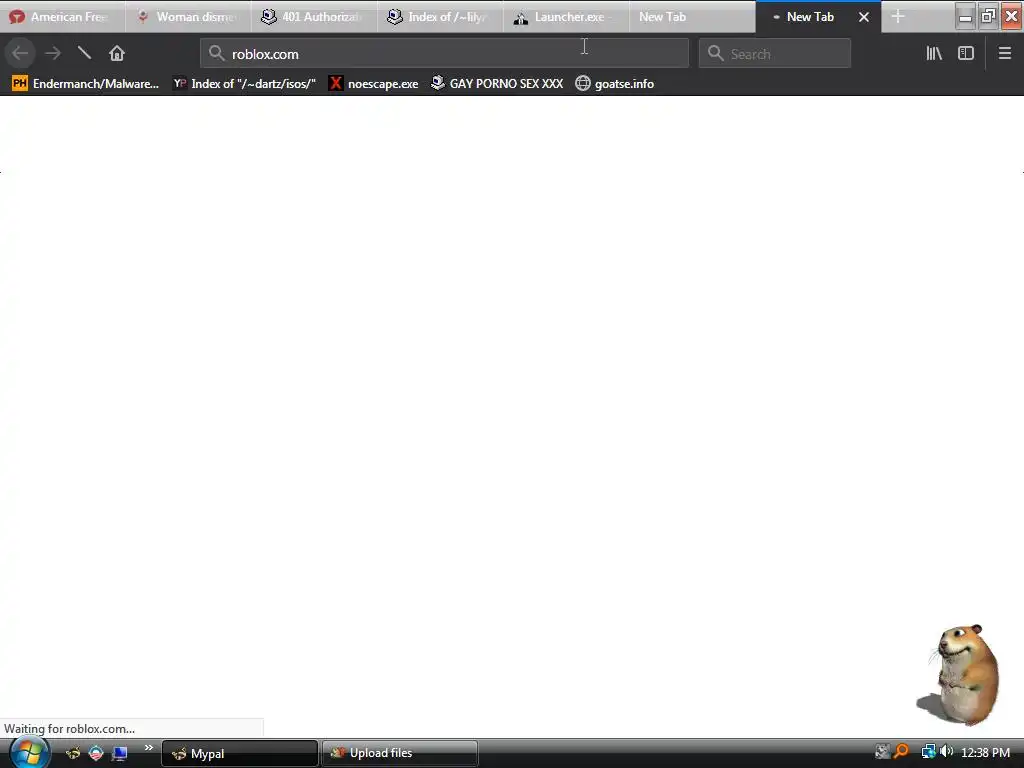Switch to the Launcher.exe tab
This screenshot has height=768, width=1024.
pos(566,17)
